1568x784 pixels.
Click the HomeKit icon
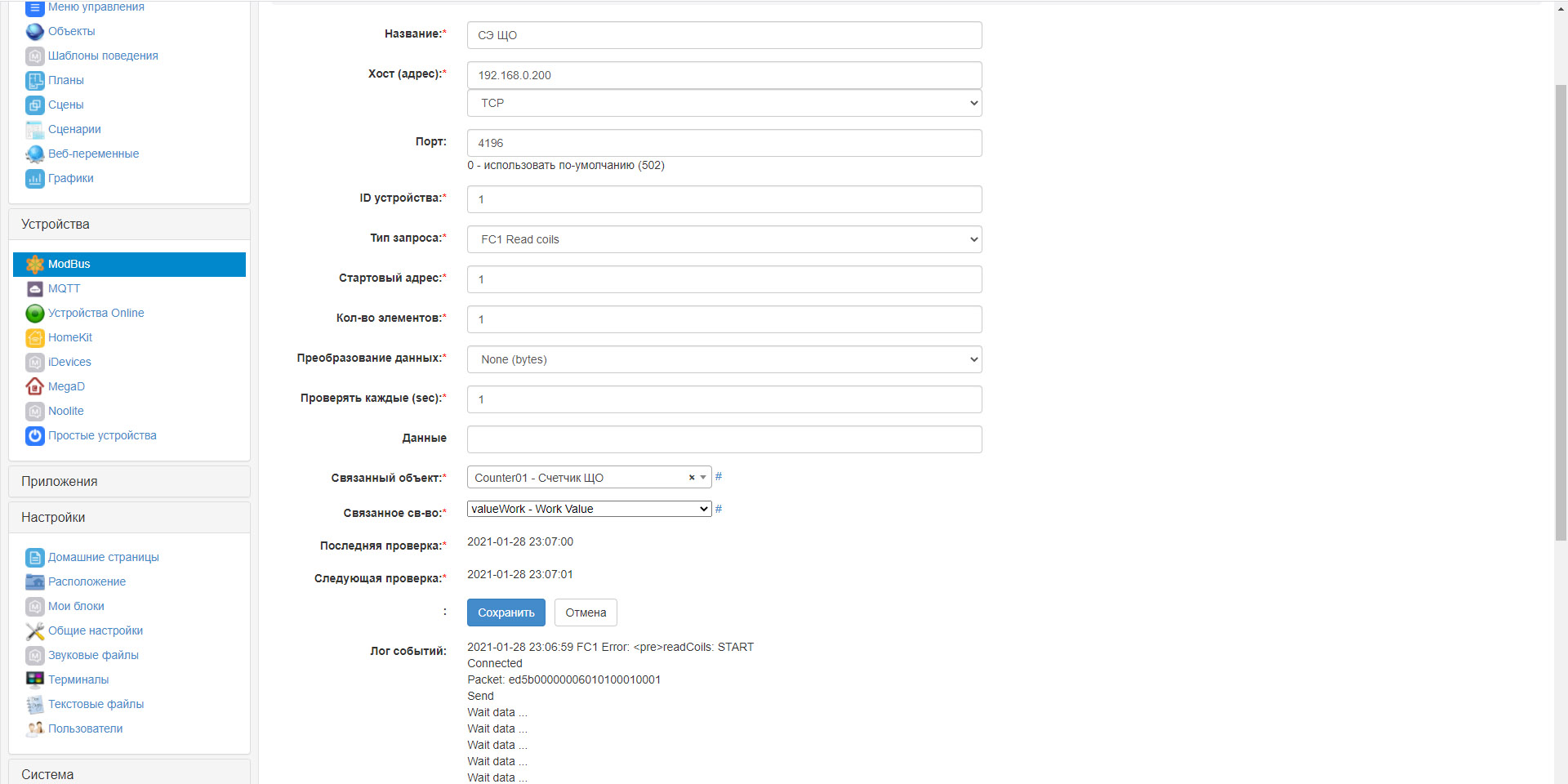(x=34, y=338)
